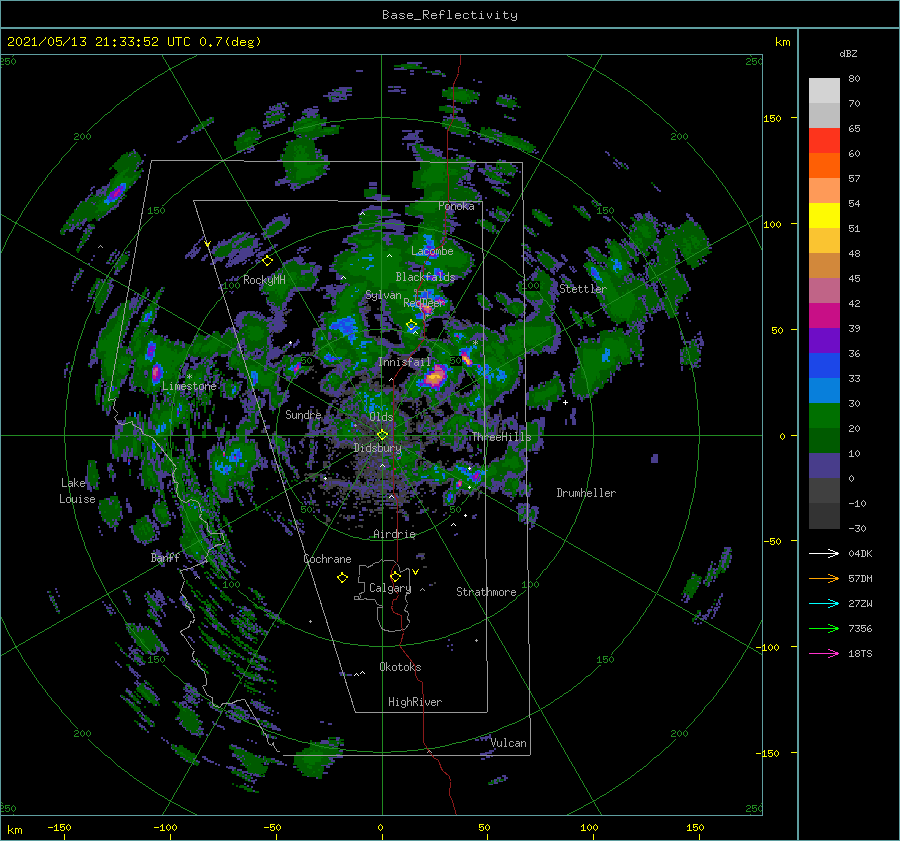
Task: Select yellow diamond marker beside RockyMH
Action: pos(267,261)
